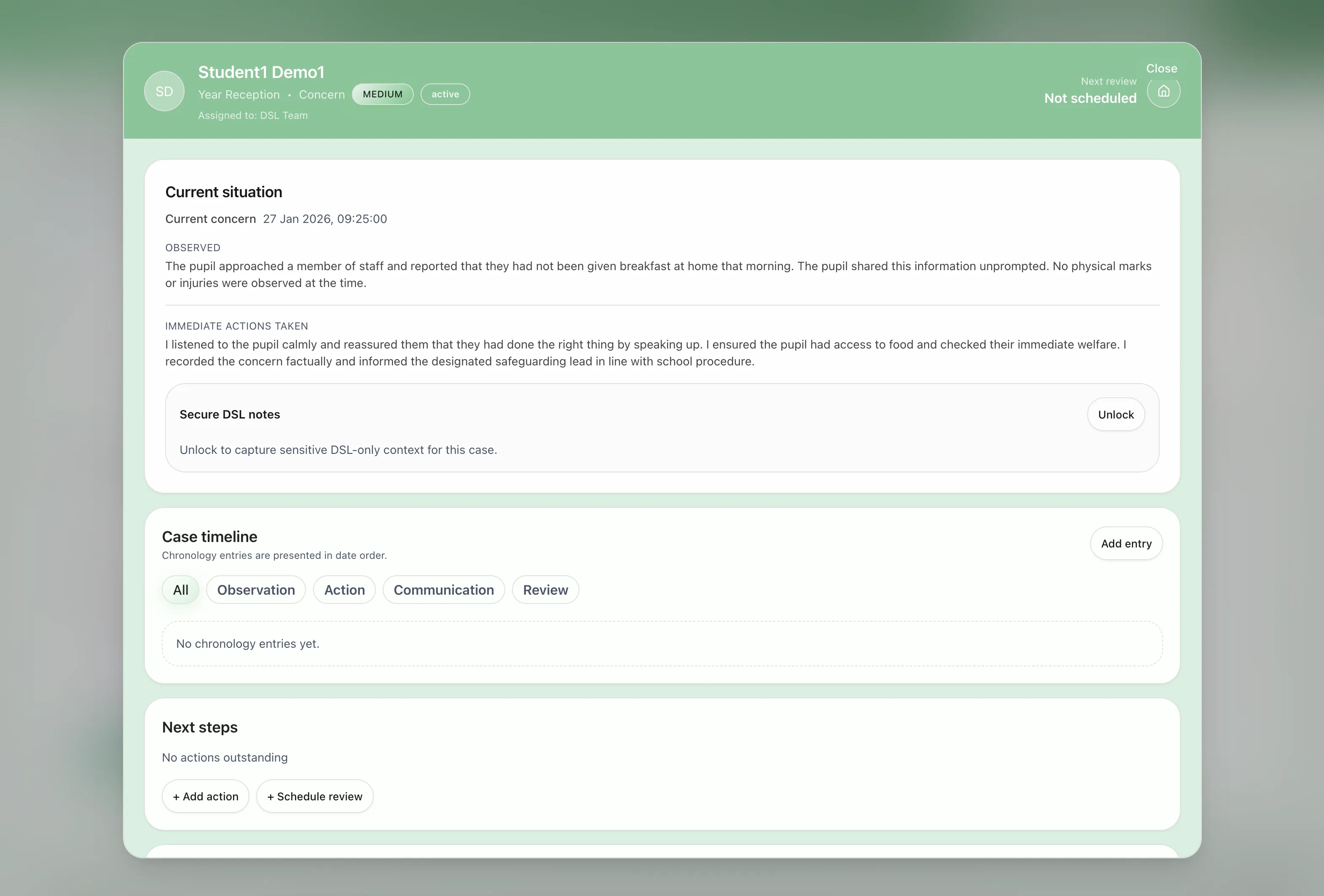Click the active status badge
Viewport: 1324px width, 896px height.
click(x=445, y=94)
